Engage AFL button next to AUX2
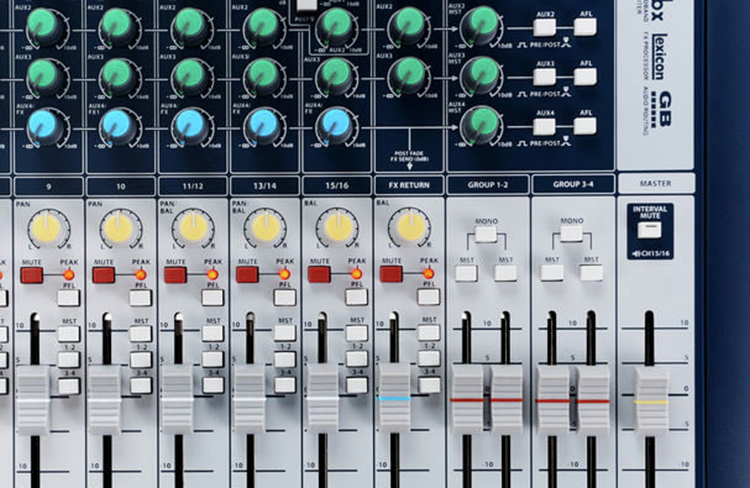The height and width of the screenshot is (488, 750). click(585, 27)
